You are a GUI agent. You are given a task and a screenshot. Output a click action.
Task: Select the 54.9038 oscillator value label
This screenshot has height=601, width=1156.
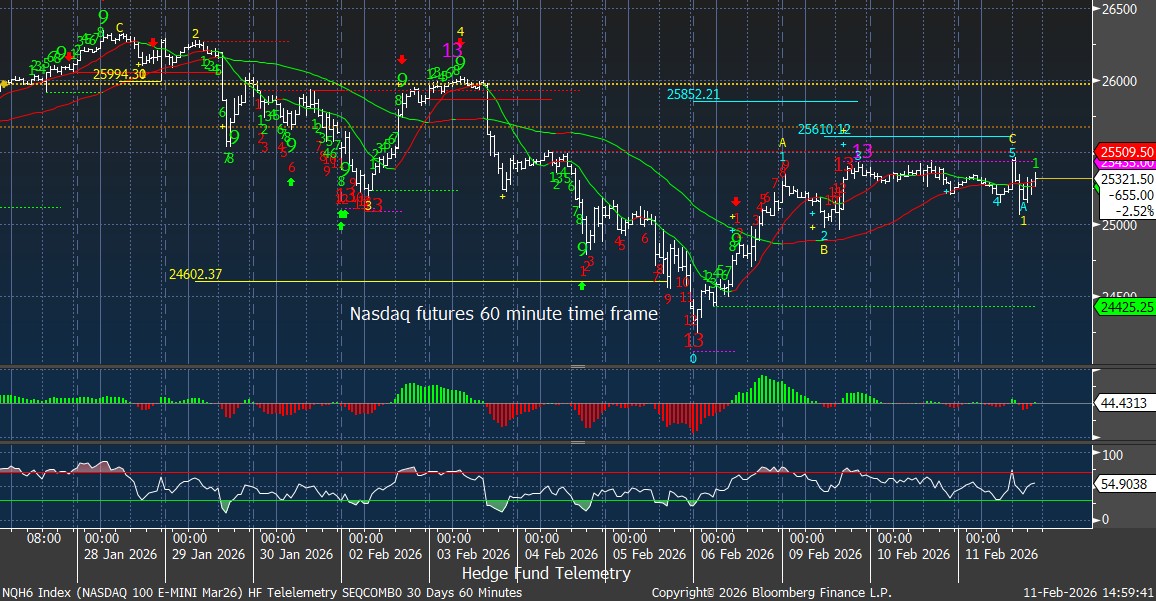point(1123,483)
